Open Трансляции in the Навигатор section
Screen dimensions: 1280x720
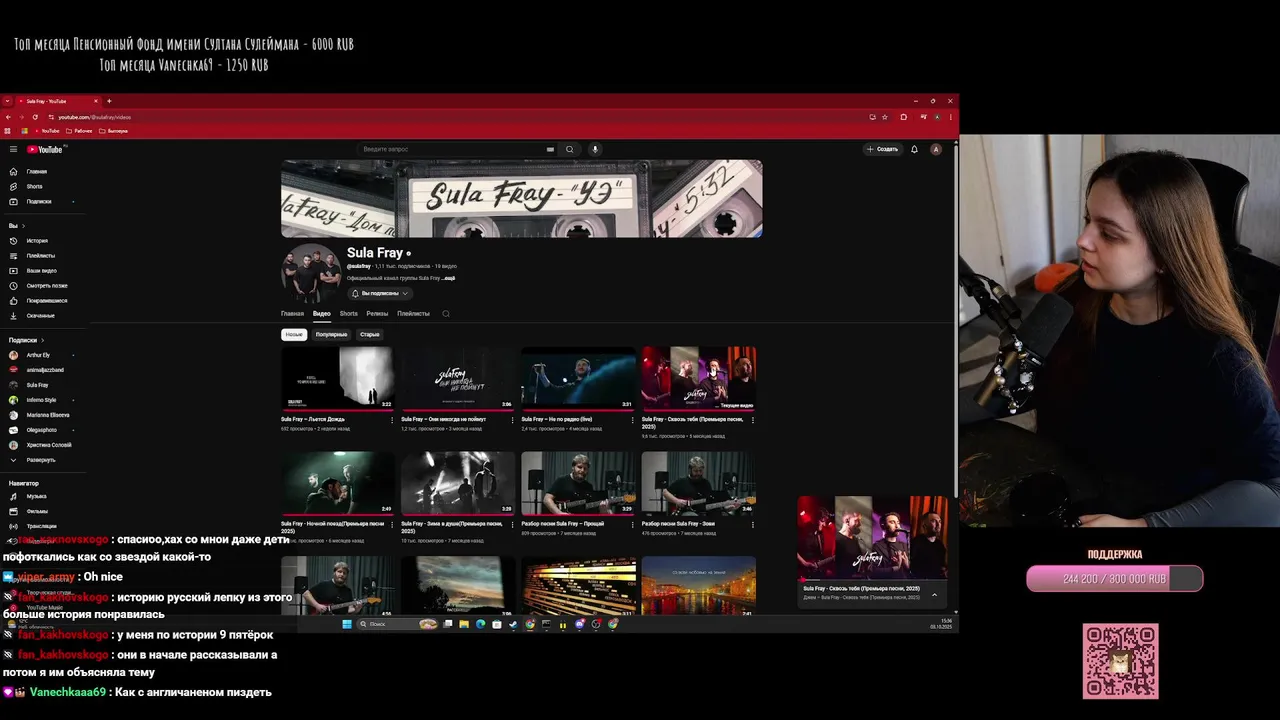[x=41, y=526]
